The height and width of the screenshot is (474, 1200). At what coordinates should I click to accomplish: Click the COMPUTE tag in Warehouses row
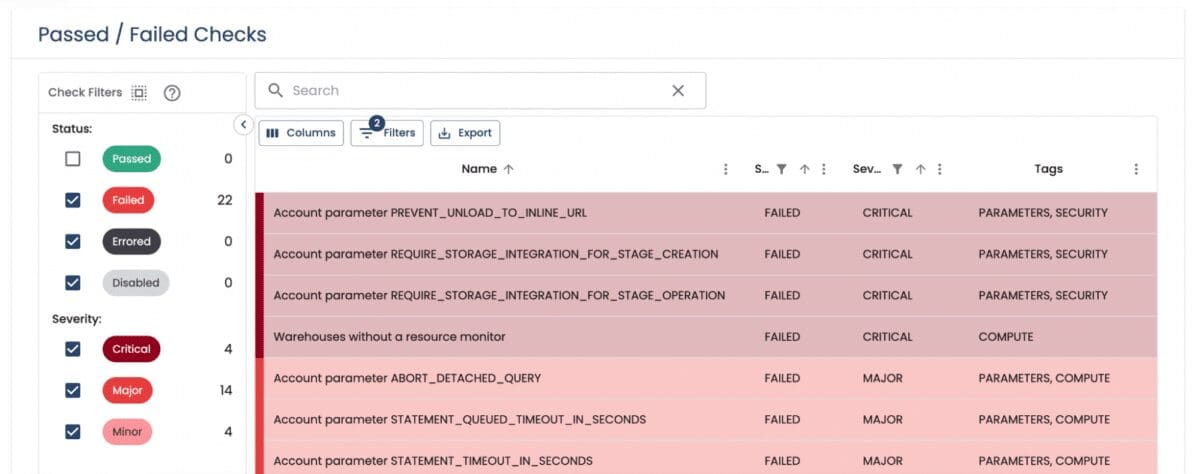pos(1006,337)
